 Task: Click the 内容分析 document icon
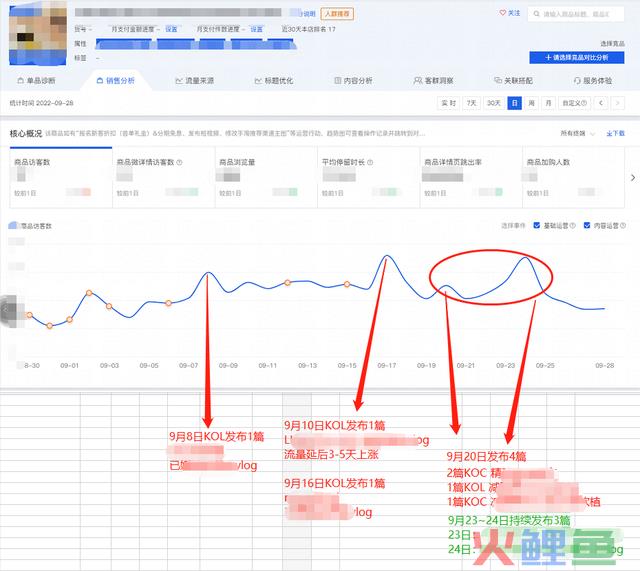tap(338, 80)
